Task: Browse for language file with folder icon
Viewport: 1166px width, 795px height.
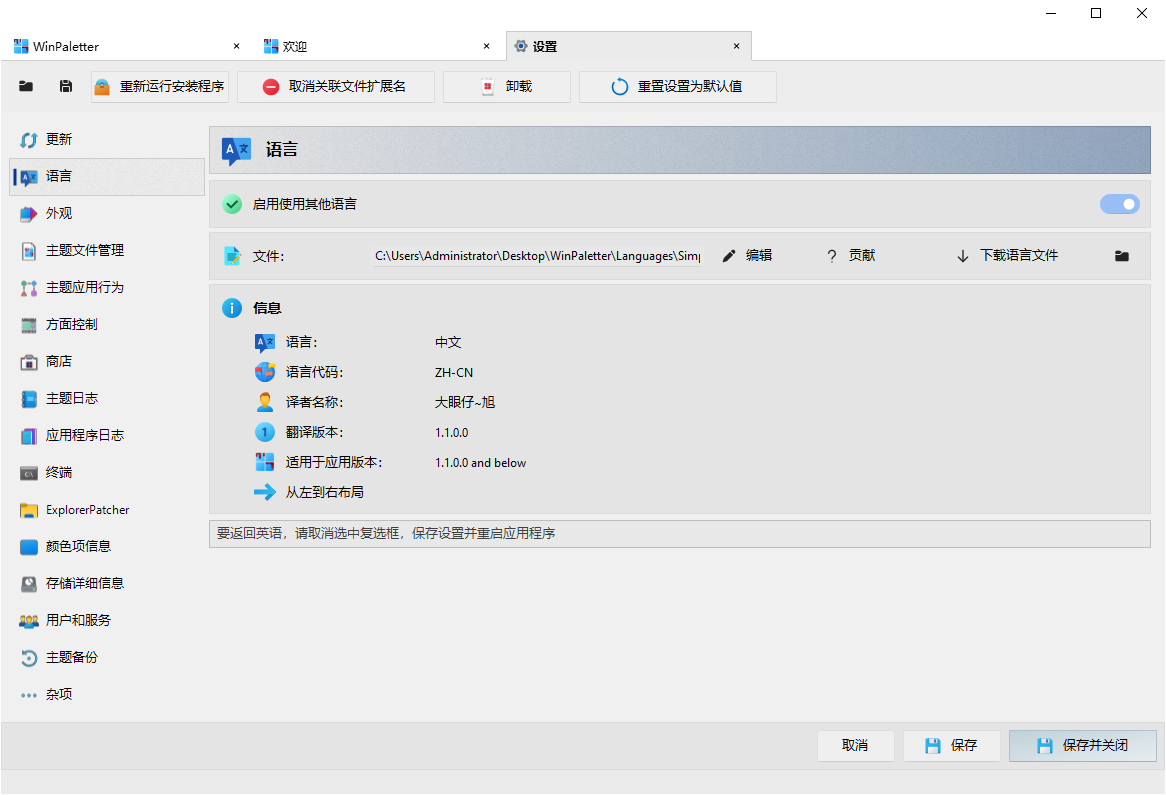Action: pyautogui.click(x=1122, y=256)
